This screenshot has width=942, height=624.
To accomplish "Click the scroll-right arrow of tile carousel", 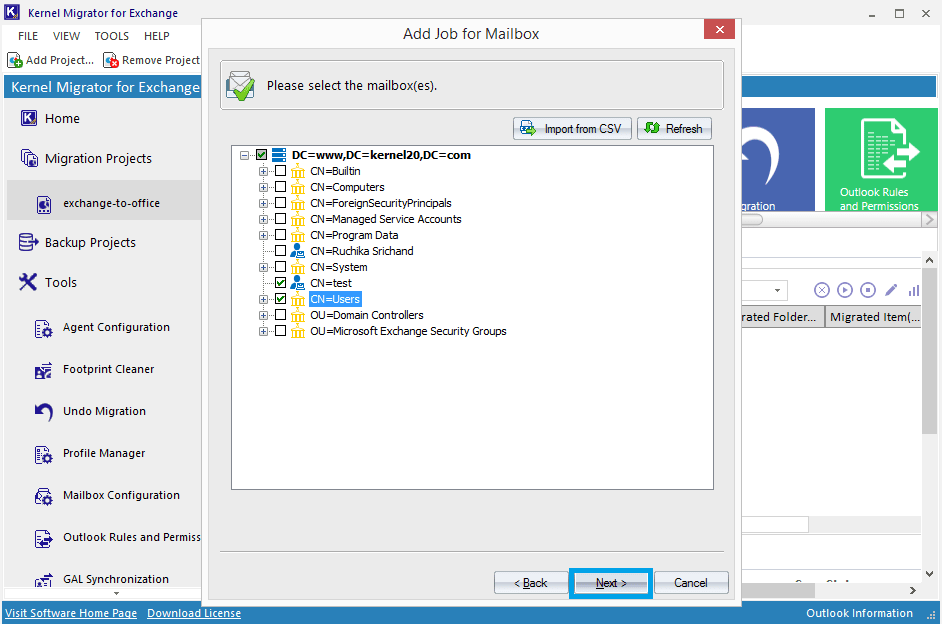I will 929,219.
